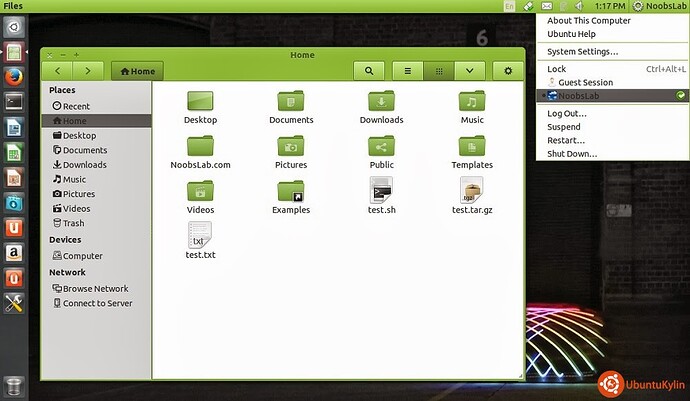Viewport: 690px width, 401px height.
Task: Open the gear settings menu in Files
Action: point(508,71)
